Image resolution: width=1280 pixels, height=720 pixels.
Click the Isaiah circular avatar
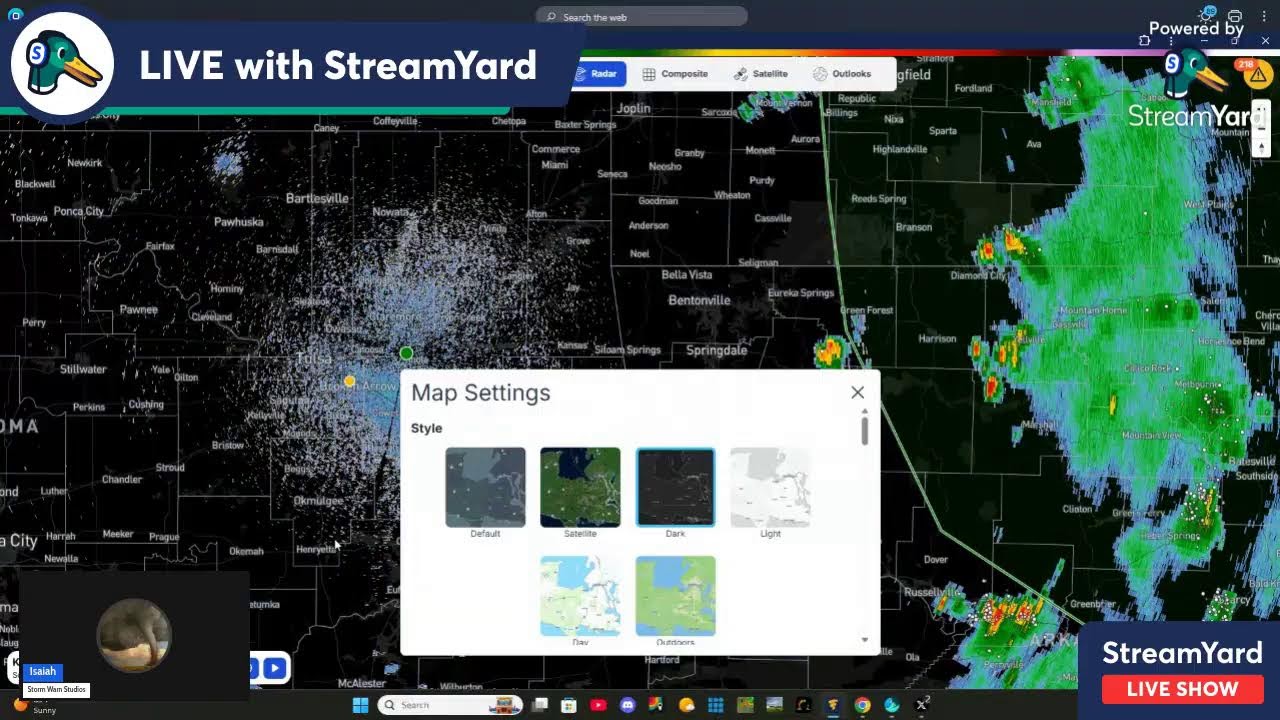[x=134, y=635]
